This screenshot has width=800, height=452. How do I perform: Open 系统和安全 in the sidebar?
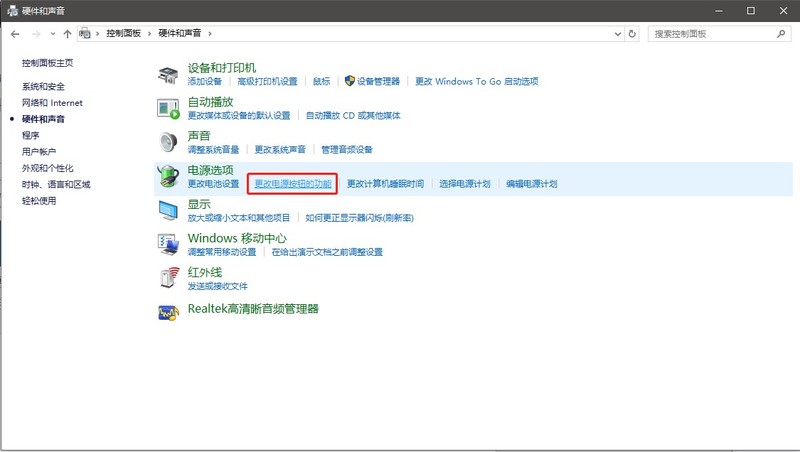(x=43, y=86)
